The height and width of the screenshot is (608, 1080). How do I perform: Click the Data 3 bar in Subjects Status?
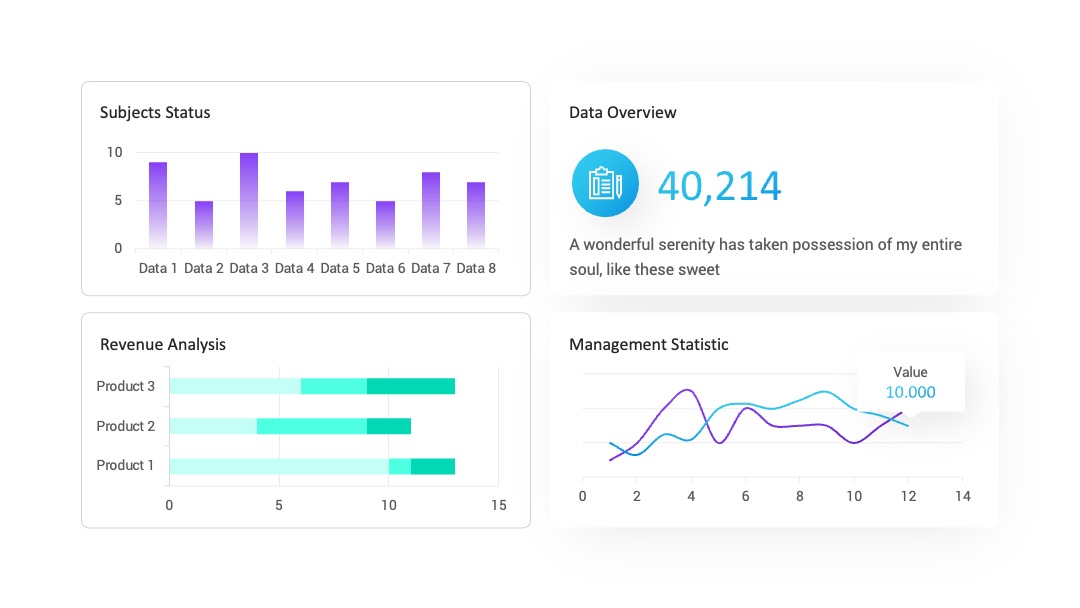point(249,200)
